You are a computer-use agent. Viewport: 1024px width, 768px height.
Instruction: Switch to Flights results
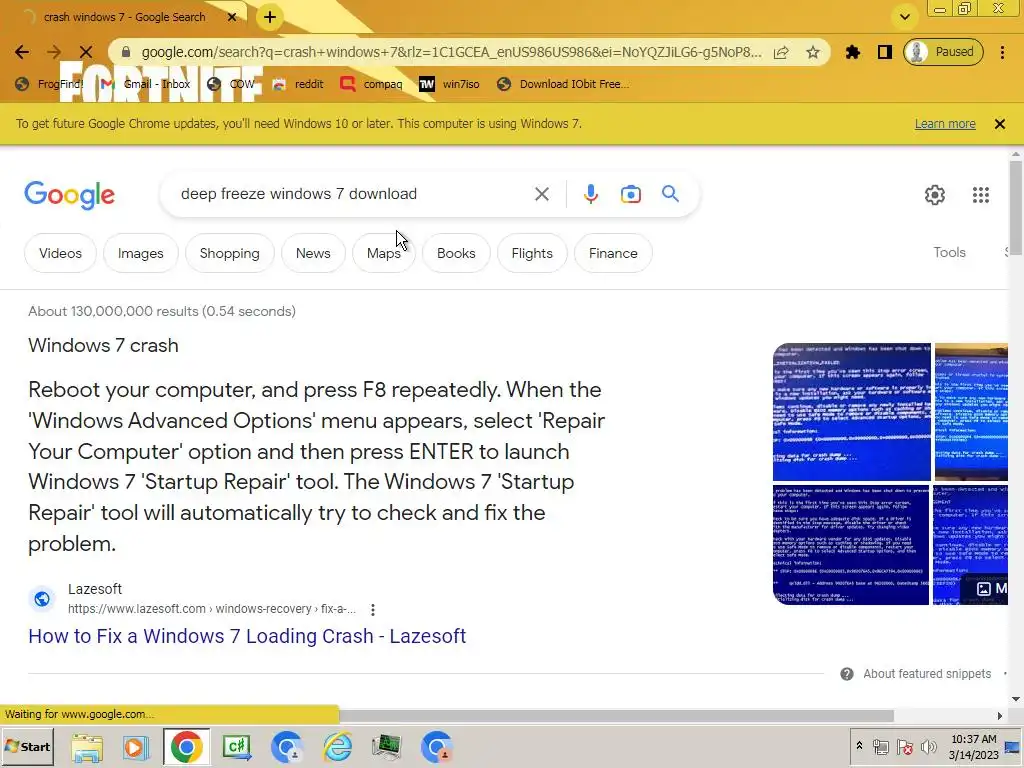(x=532, y=253)
